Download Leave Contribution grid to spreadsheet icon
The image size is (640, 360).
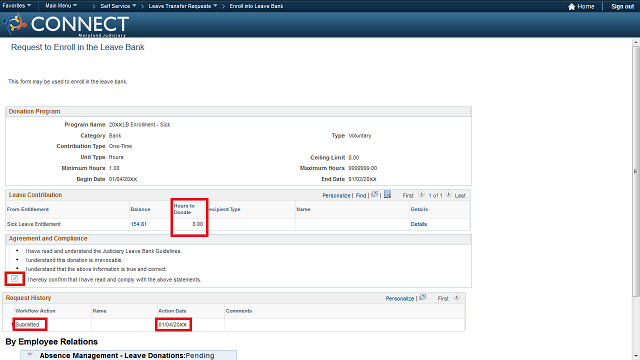tap(387, 195)
